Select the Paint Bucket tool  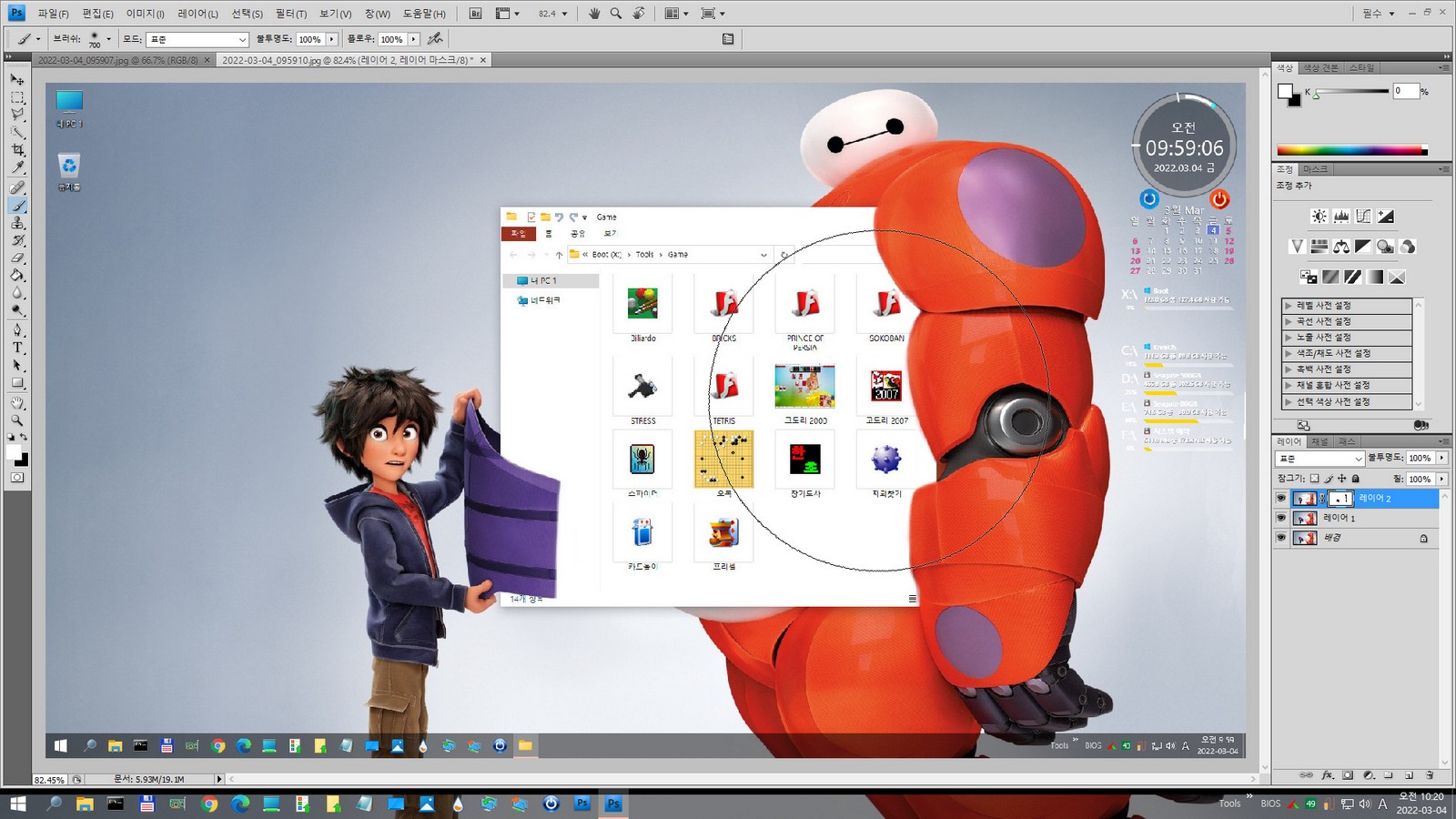17,276
